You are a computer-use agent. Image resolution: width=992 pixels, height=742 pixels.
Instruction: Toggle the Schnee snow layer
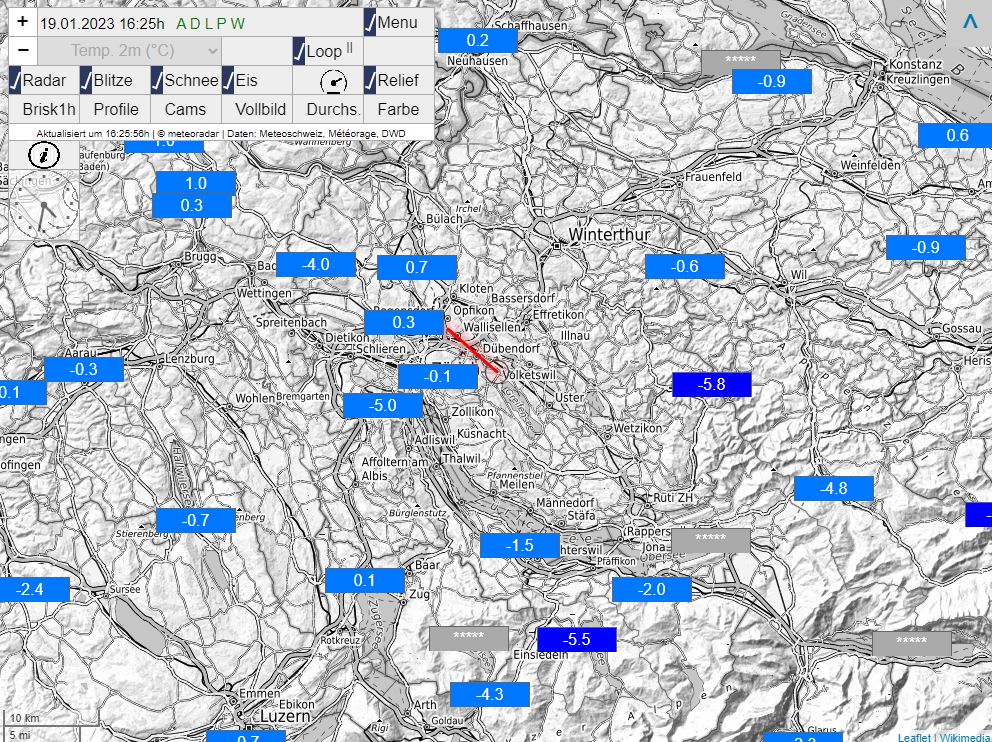[157, 81]
